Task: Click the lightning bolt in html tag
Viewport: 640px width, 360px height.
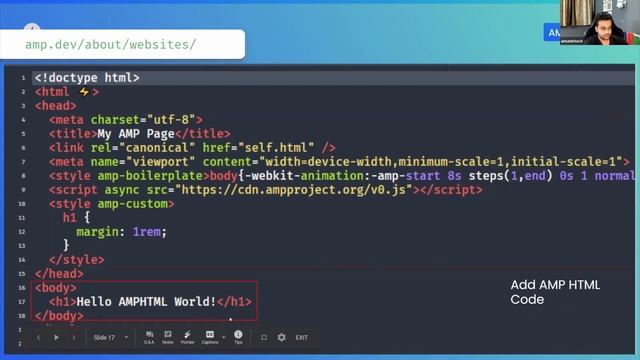Action: coord(84,92)
